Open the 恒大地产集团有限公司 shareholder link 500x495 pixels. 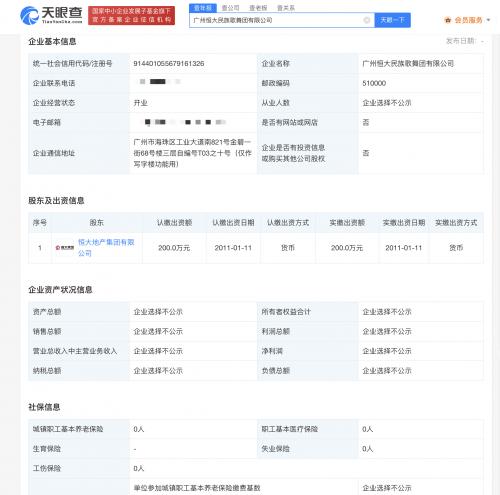tap(106, 247)
